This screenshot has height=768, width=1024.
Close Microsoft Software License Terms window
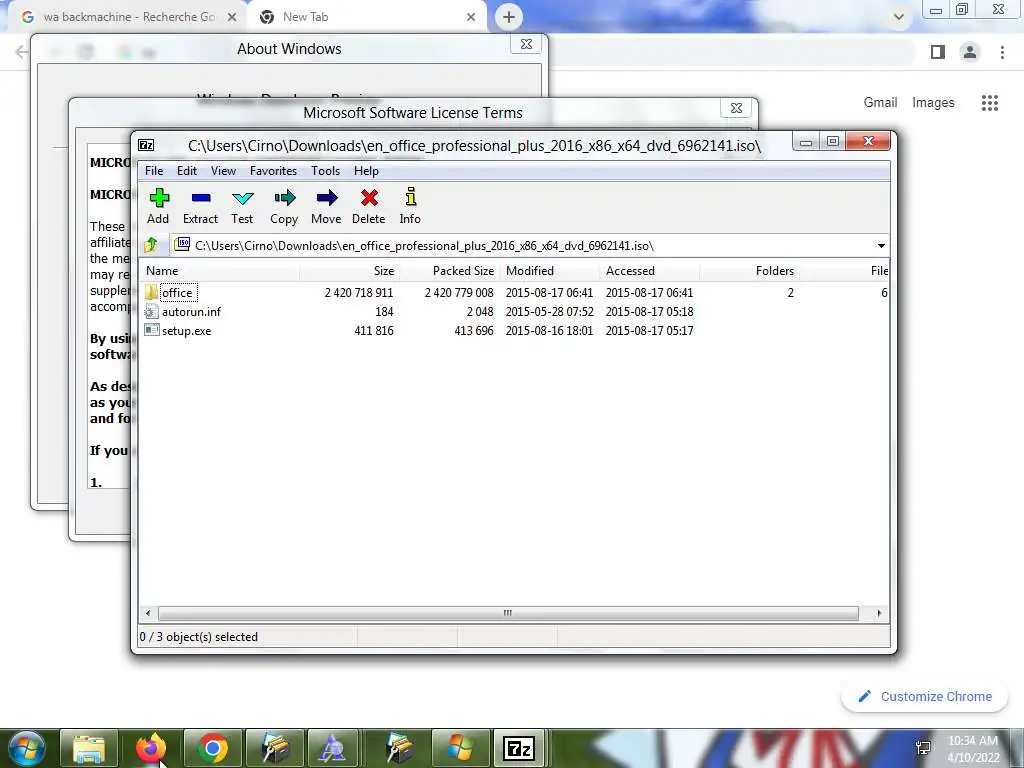[x=736, y=108]
